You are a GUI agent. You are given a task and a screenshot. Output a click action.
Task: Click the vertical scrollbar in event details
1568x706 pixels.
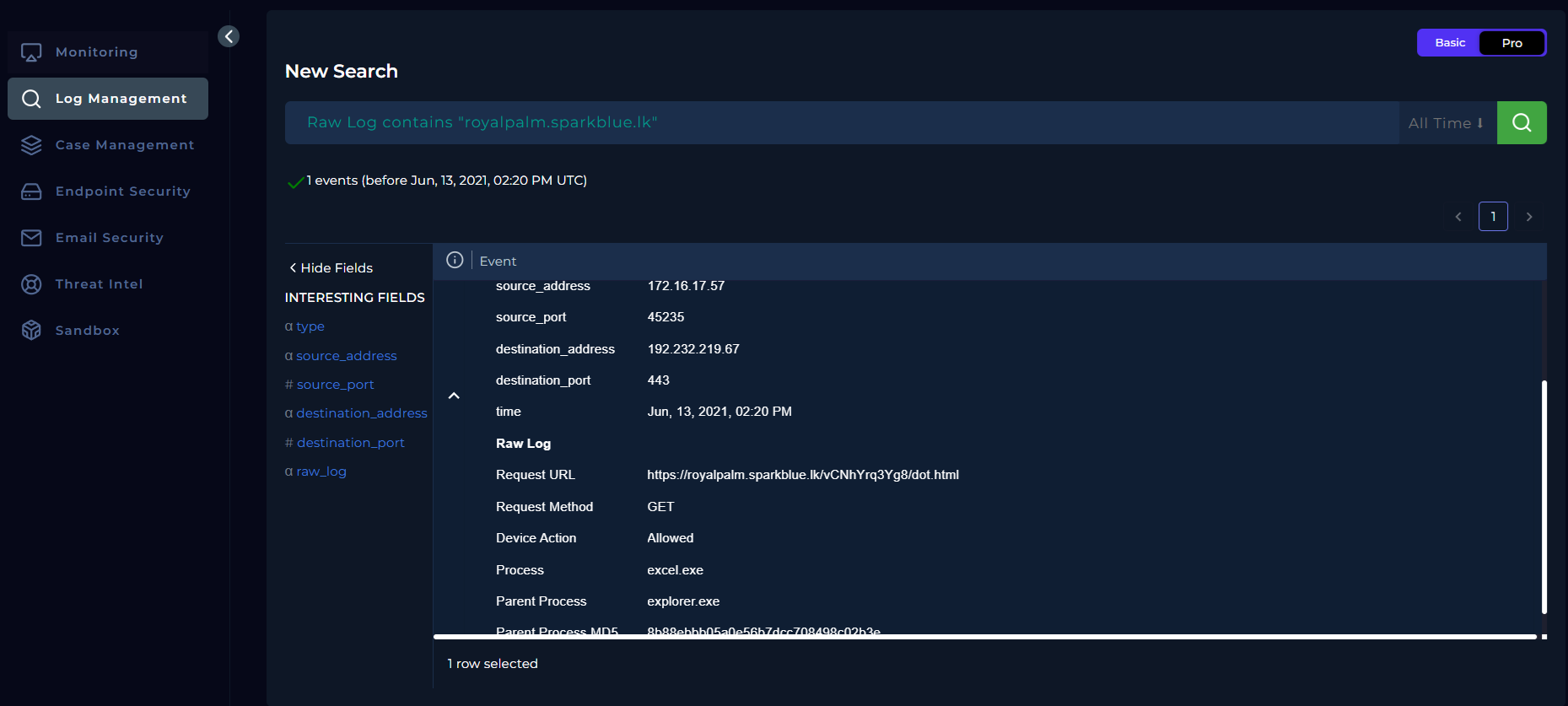coord(1544,497)
